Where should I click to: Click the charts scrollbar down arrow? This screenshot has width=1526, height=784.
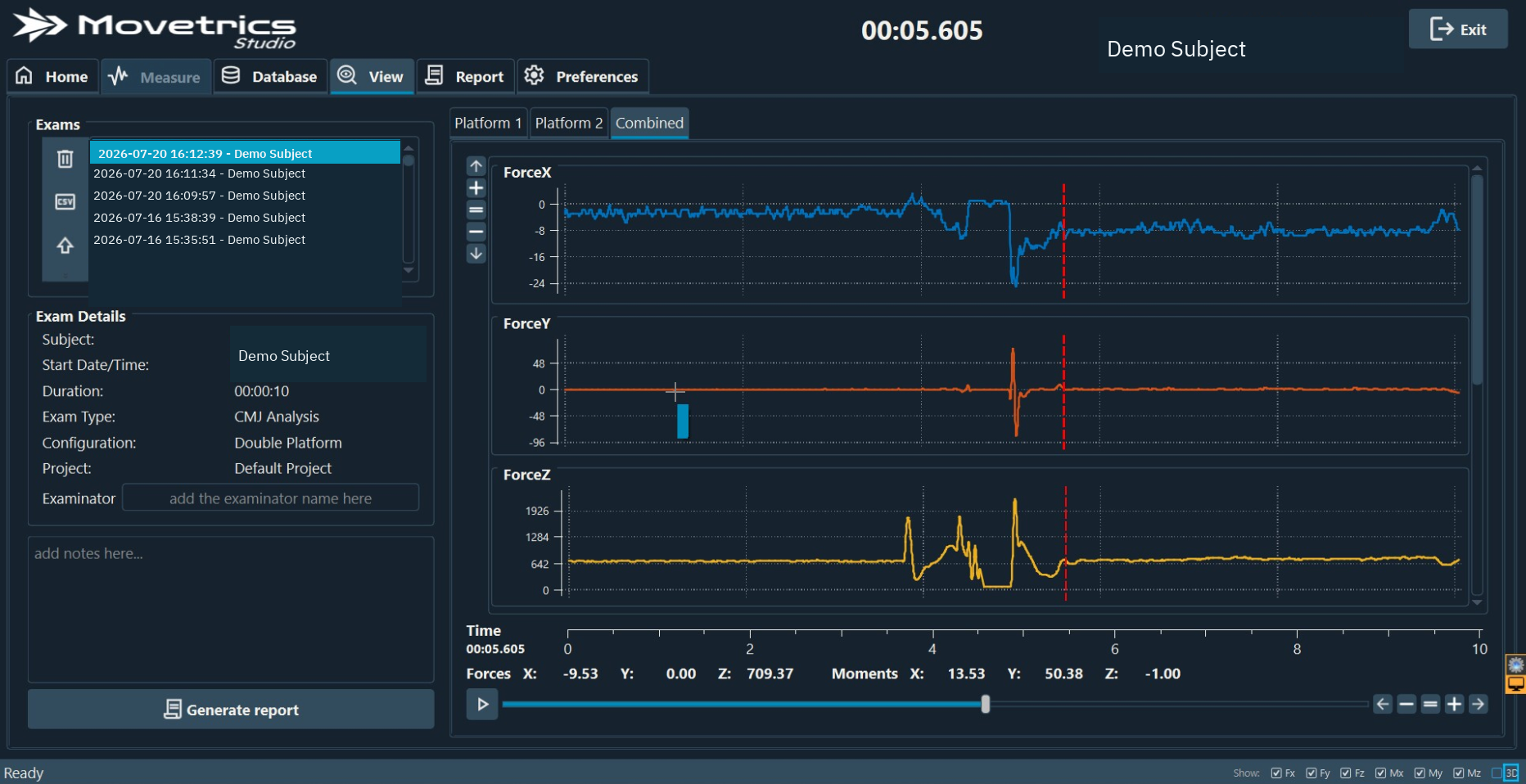click(x=1478, y=602)
